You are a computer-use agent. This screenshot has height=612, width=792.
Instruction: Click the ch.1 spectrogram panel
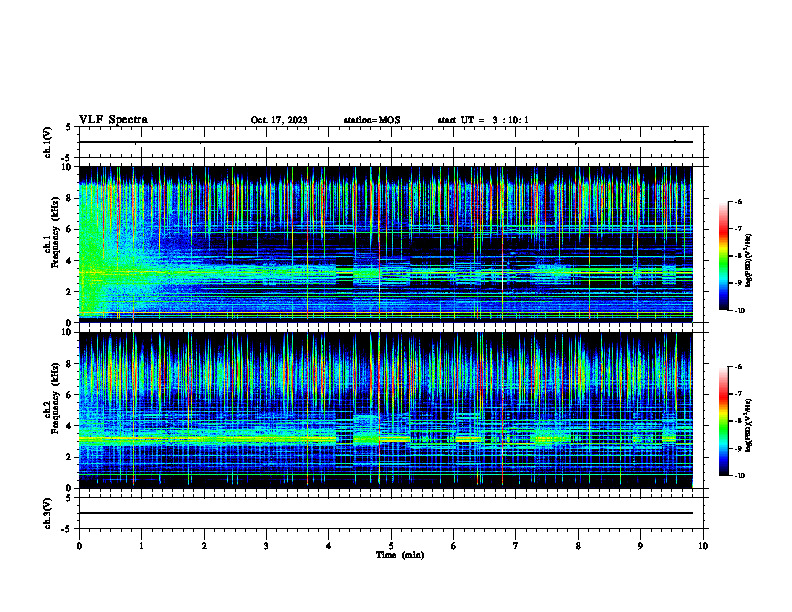386,244
